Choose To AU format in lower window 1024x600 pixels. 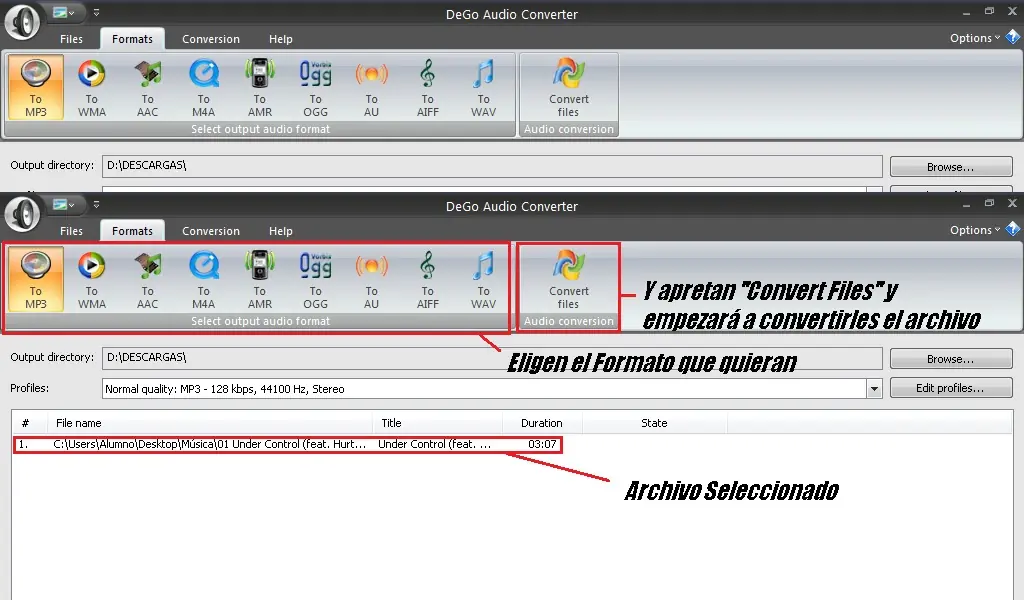tap(372, 279)
